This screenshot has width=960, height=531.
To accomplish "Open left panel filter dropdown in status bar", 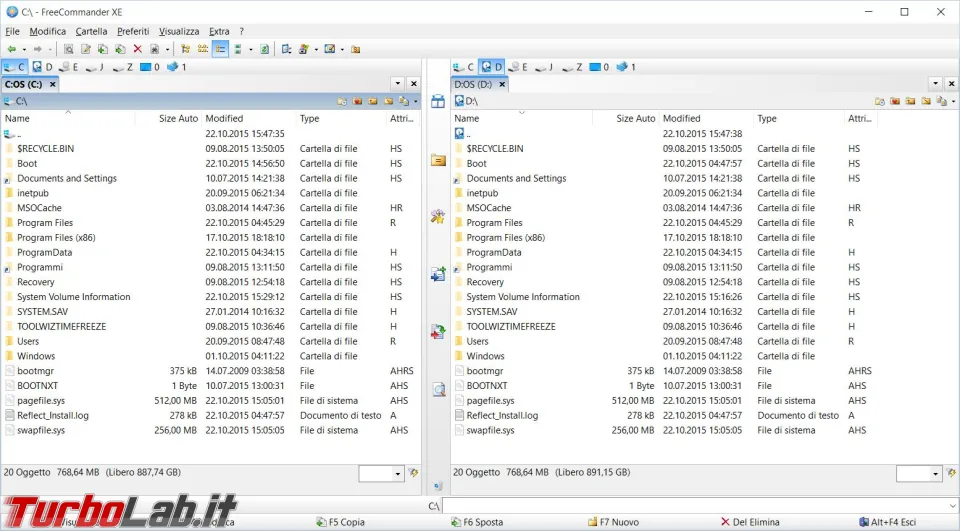I will click(398, 473).
